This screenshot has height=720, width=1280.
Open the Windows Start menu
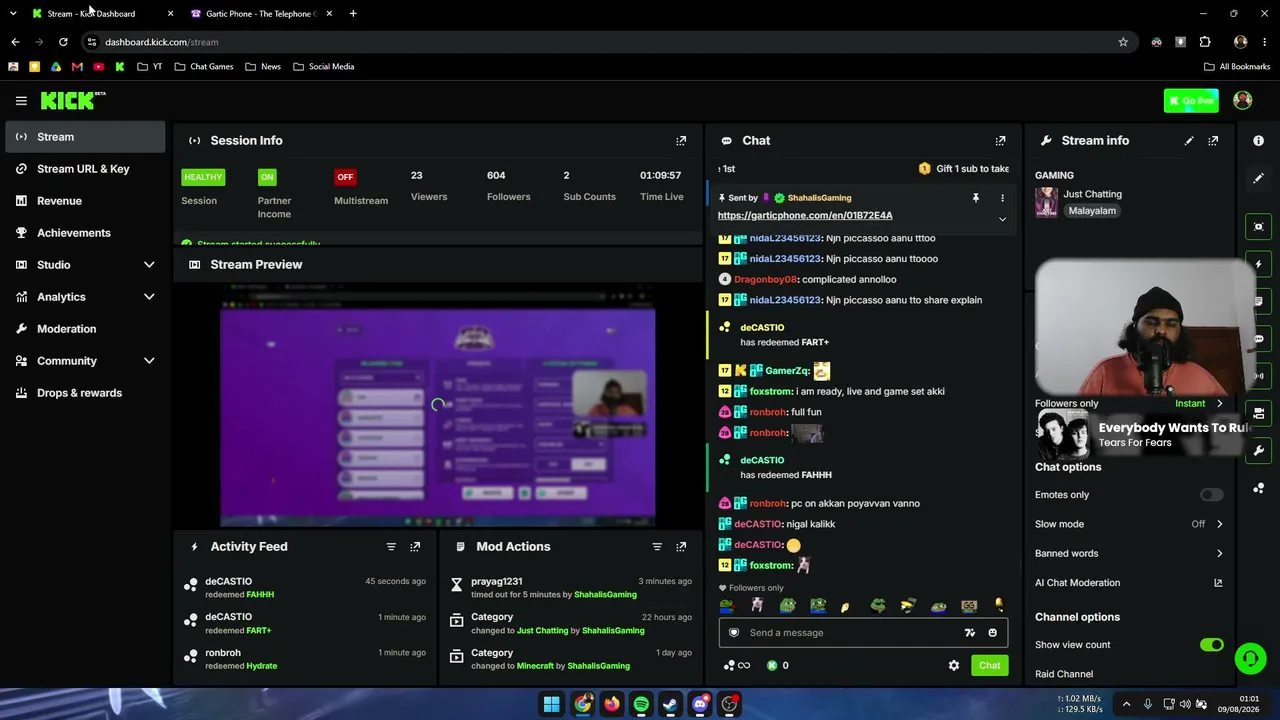click(x=552, y=704)
